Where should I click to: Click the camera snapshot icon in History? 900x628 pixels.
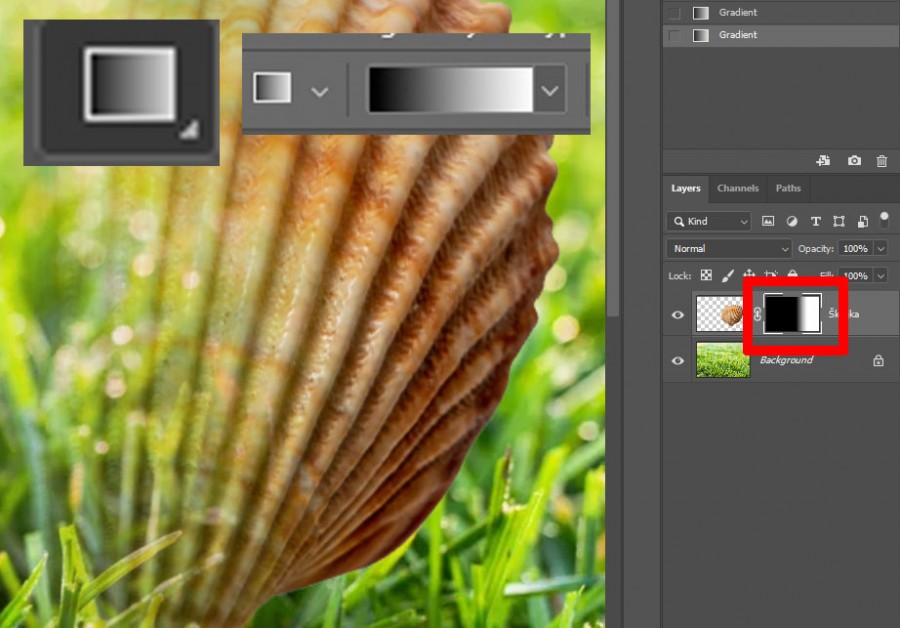click(x=855, y=161)
